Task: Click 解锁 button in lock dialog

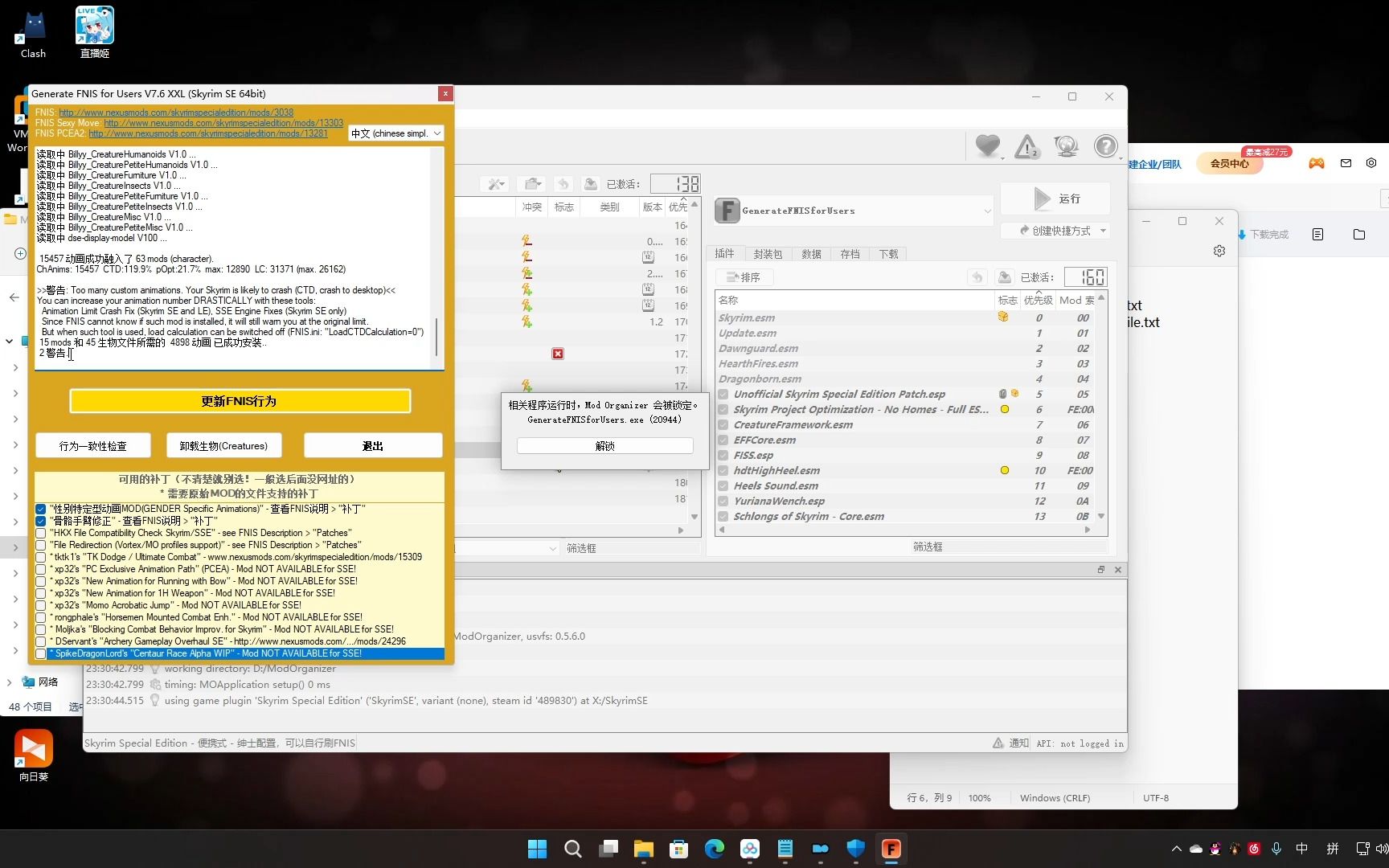Action: (x=605, y=446)
